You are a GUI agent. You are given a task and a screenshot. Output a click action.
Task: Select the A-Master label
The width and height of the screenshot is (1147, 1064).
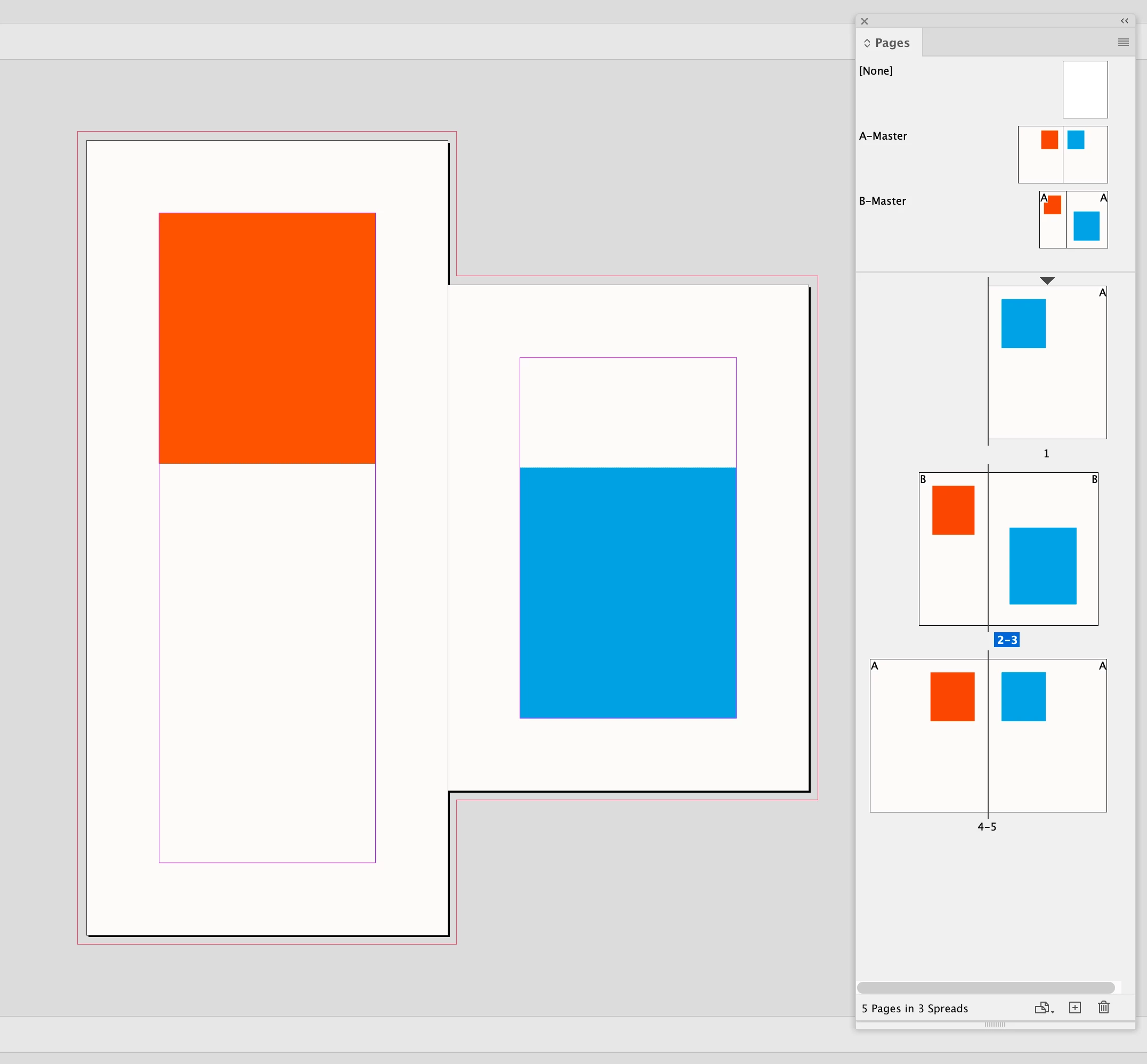coord(883,136)
